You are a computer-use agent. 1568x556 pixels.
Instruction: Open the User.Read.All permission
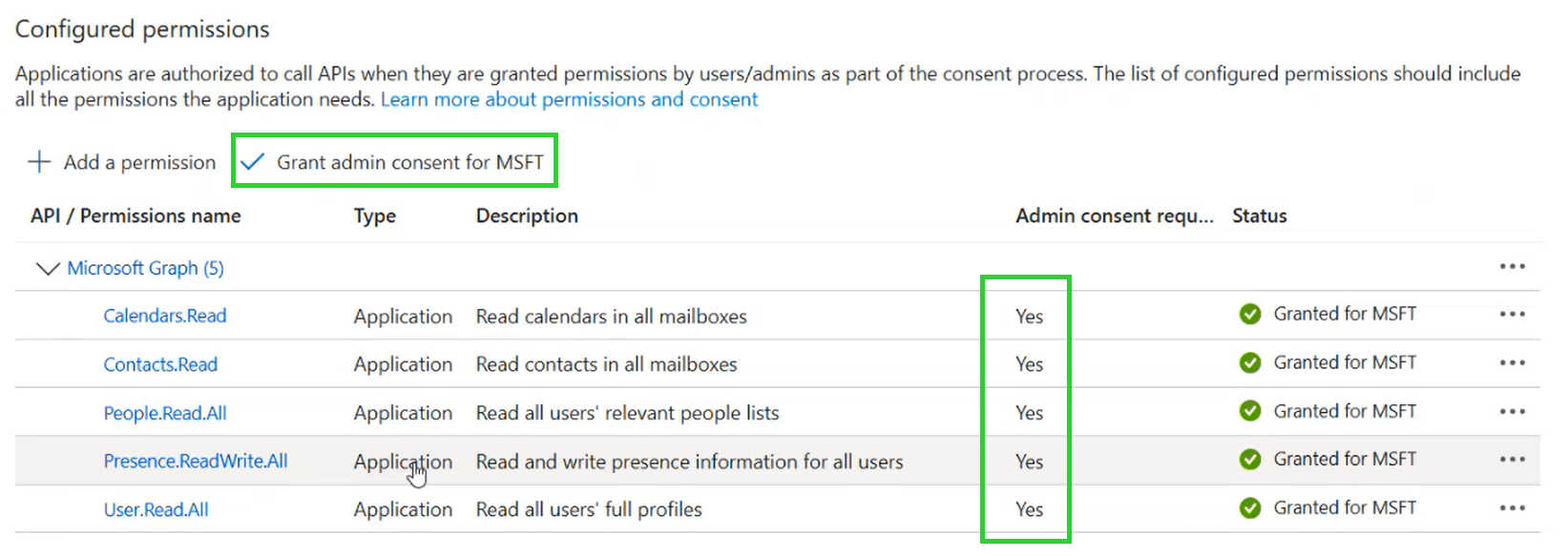click(x=156, y=509)
